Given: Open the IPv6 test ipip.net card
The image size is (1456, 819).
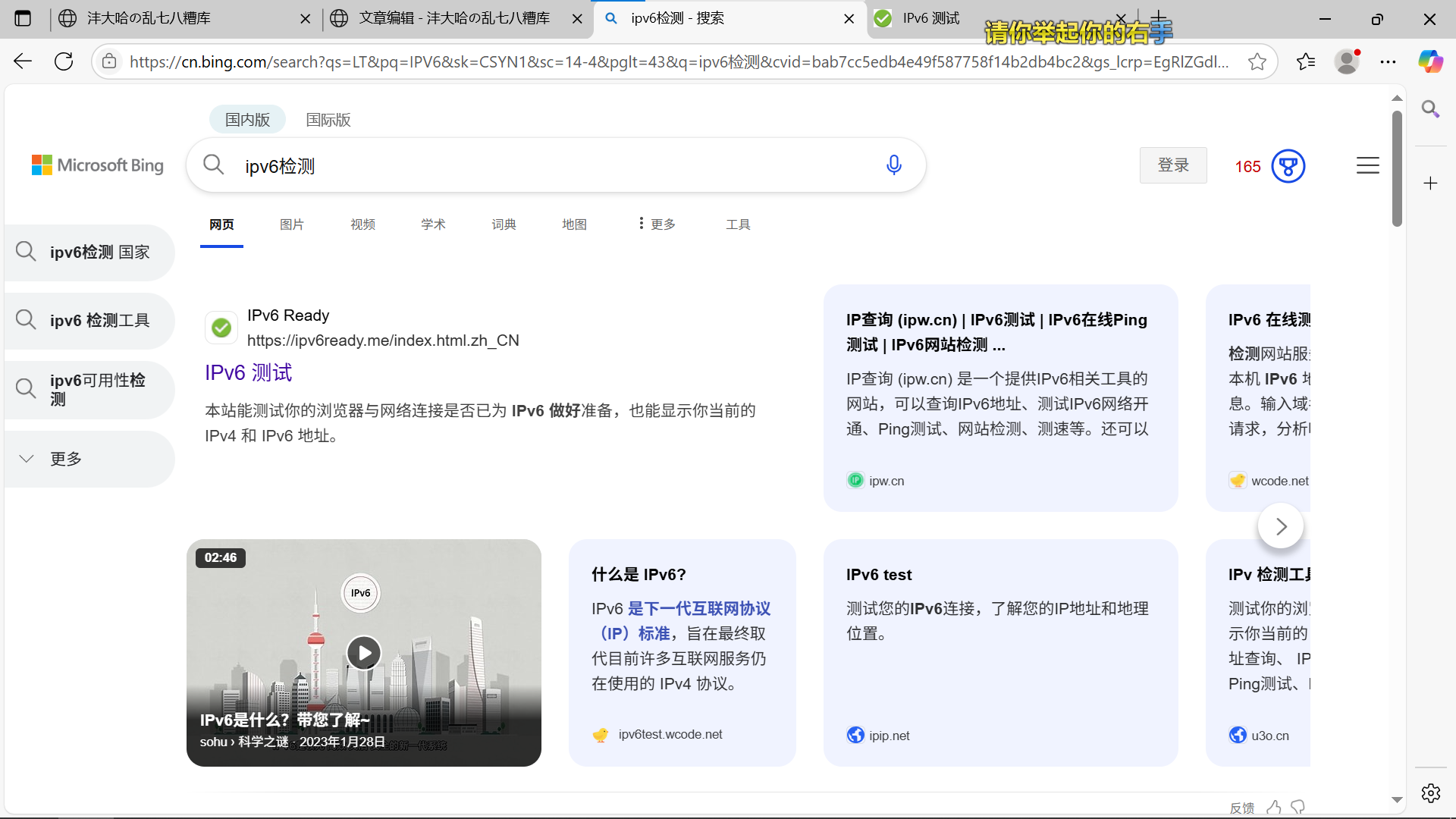Looking at the screenshot, I should pos(1000,652).
